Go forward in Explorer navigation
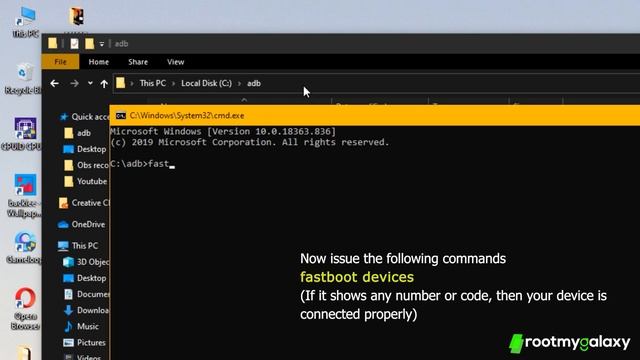Viewport: 640px width, 360px height. click(x=74, y=83)
